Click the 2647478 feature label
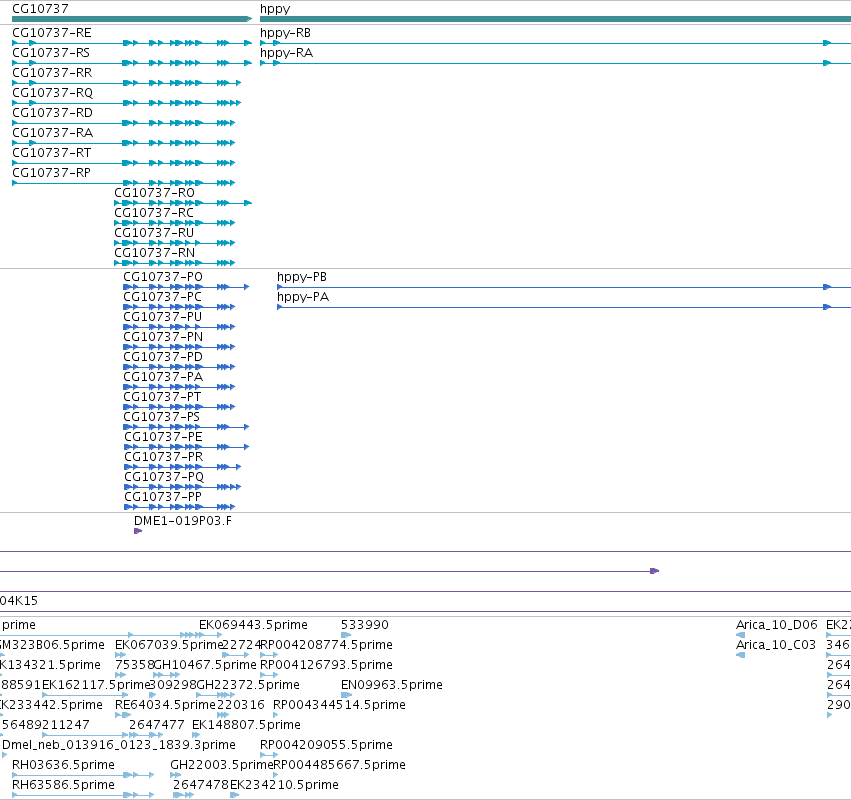The height and width of the screenshot is (800, 851). [201, 785]
